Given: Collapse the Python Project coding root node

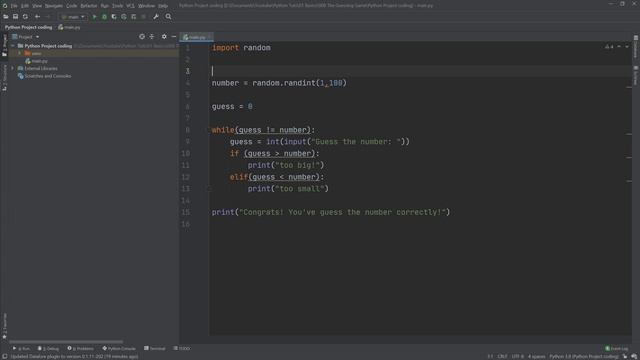Looking at the screenshot, I should [13, 46].
